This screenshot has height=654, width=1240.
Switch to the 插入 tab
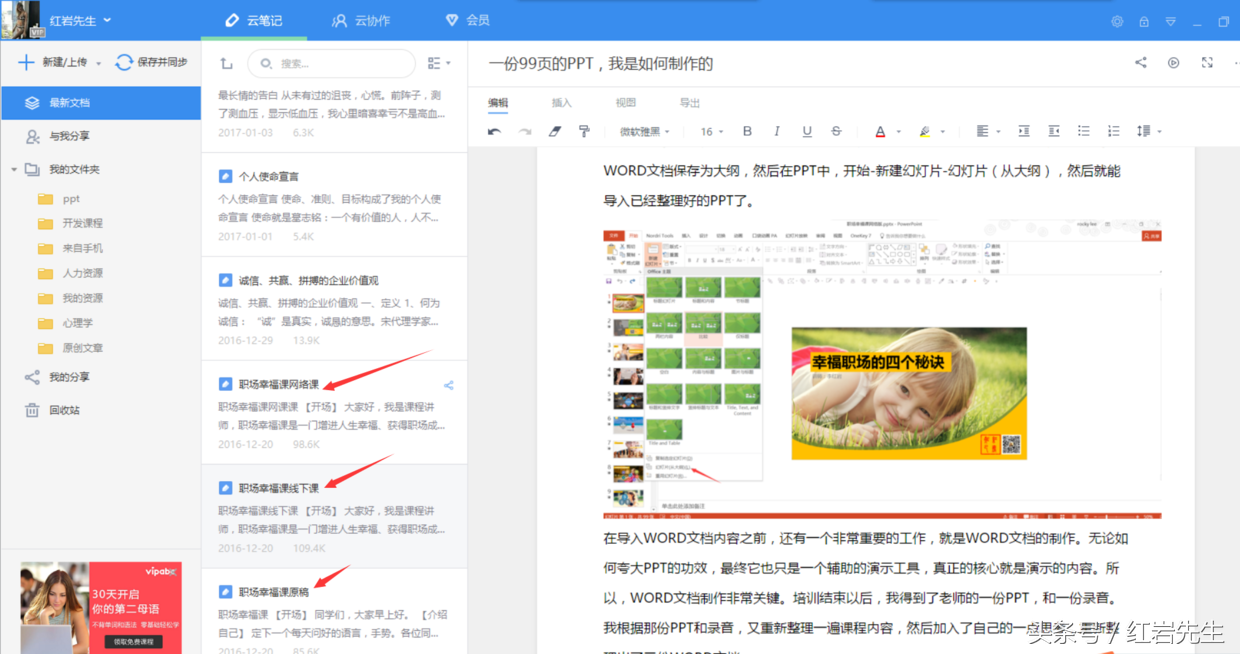tap(562, 103)
